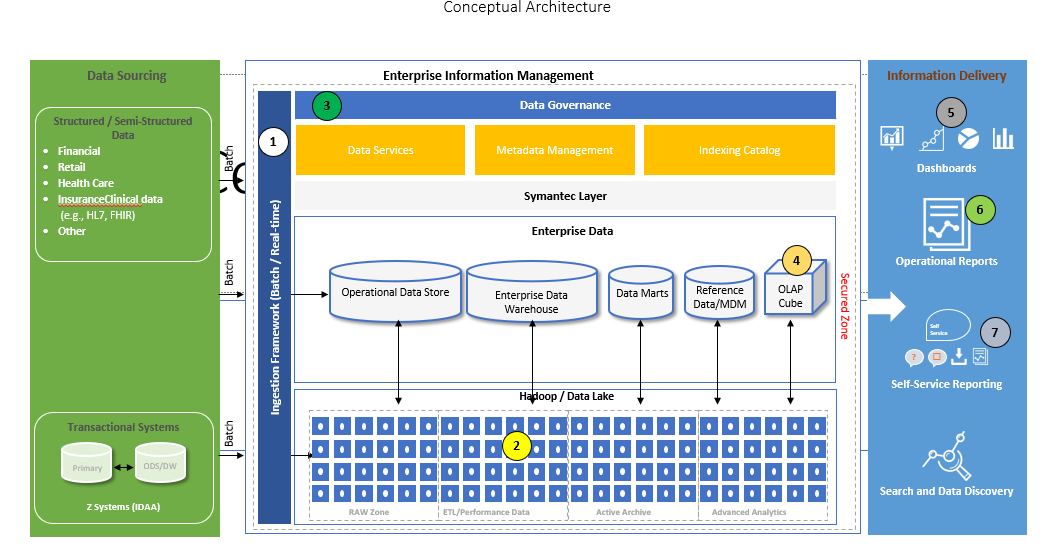Click the Operational Reports document icon

pyautogui.click(x=942, y=224)
